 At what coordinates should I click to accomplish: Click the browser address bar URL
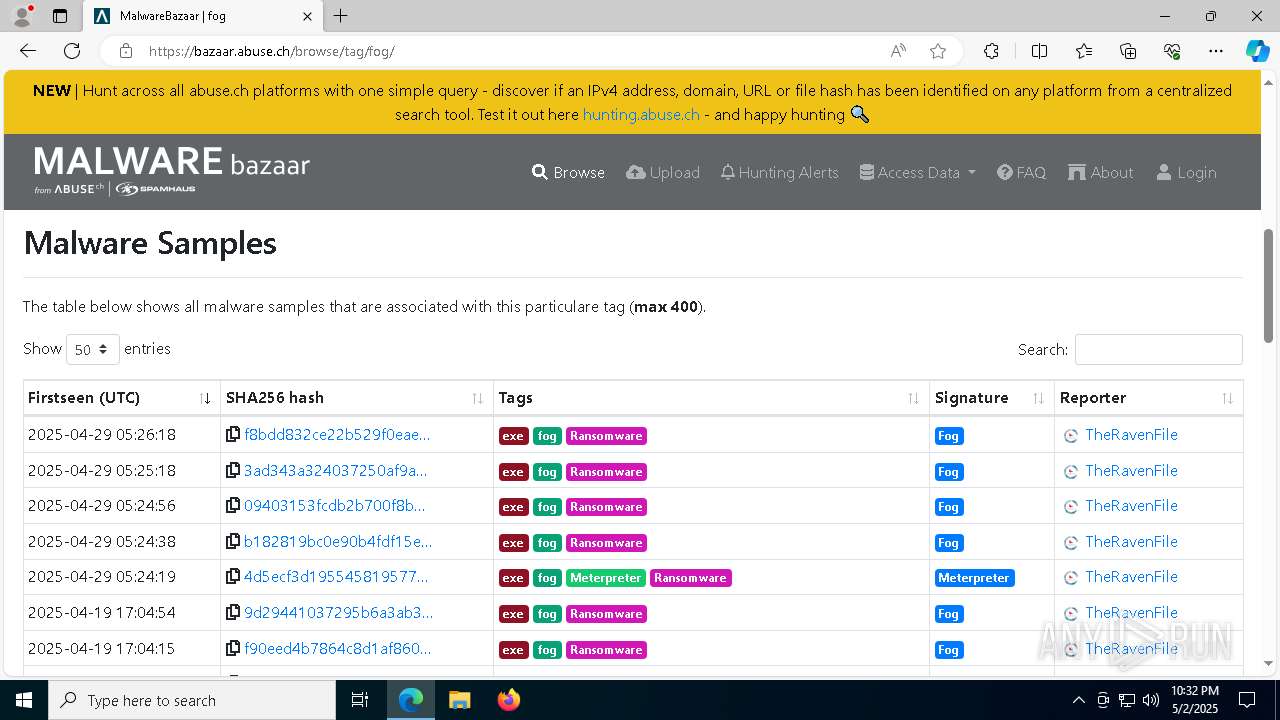tap(271, 51)
